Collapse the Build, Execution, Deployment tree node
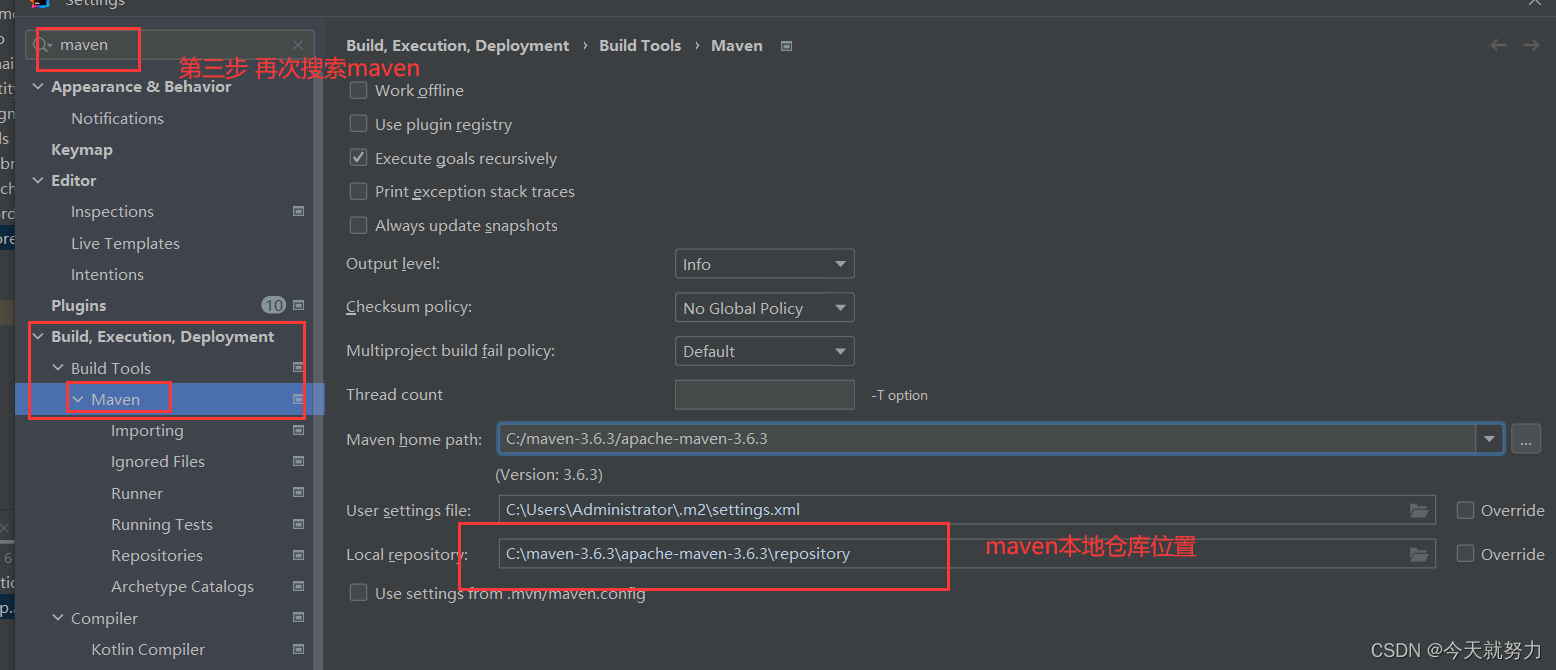The height and width of the screenshot is (670, 1556). click(x=38, y=336)
